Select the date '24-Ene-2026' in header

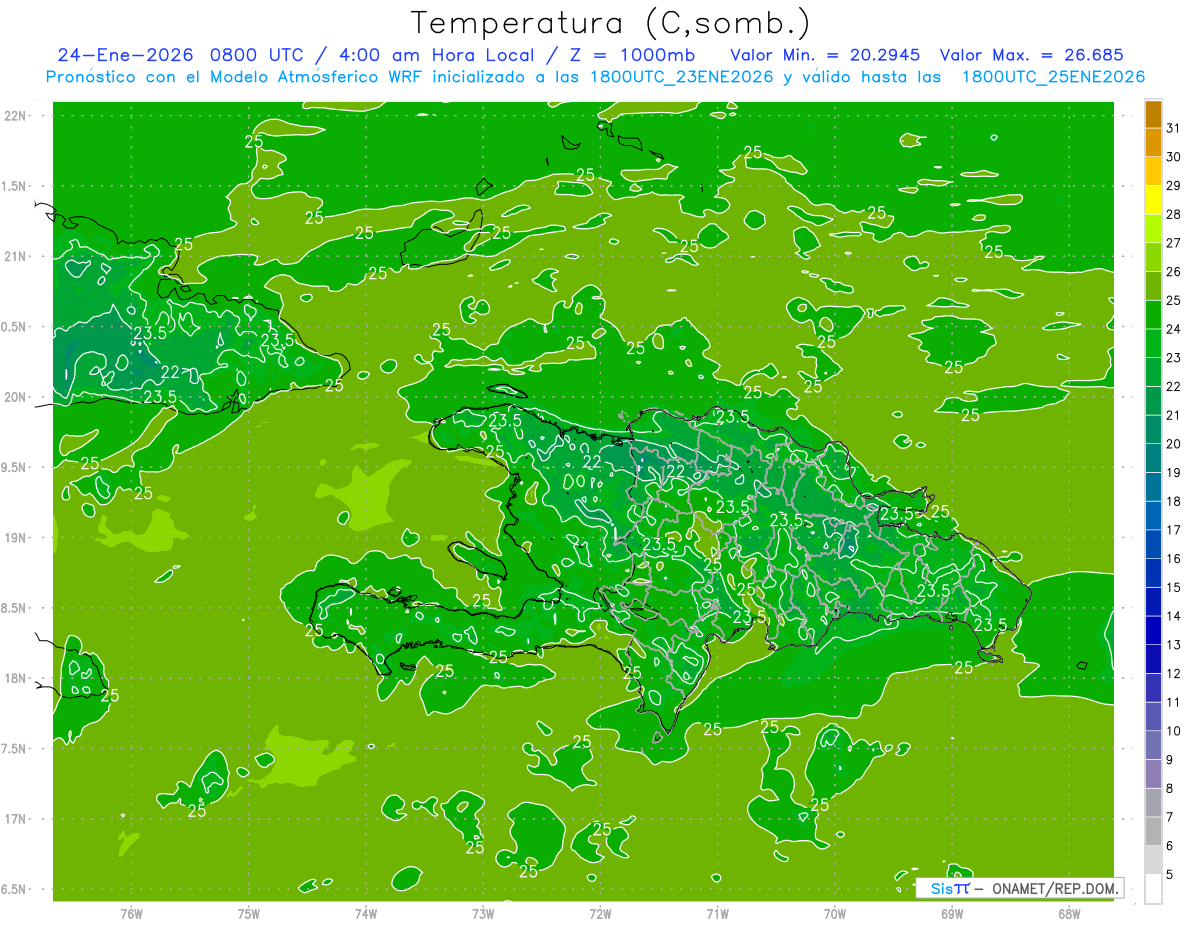(127, 55)
